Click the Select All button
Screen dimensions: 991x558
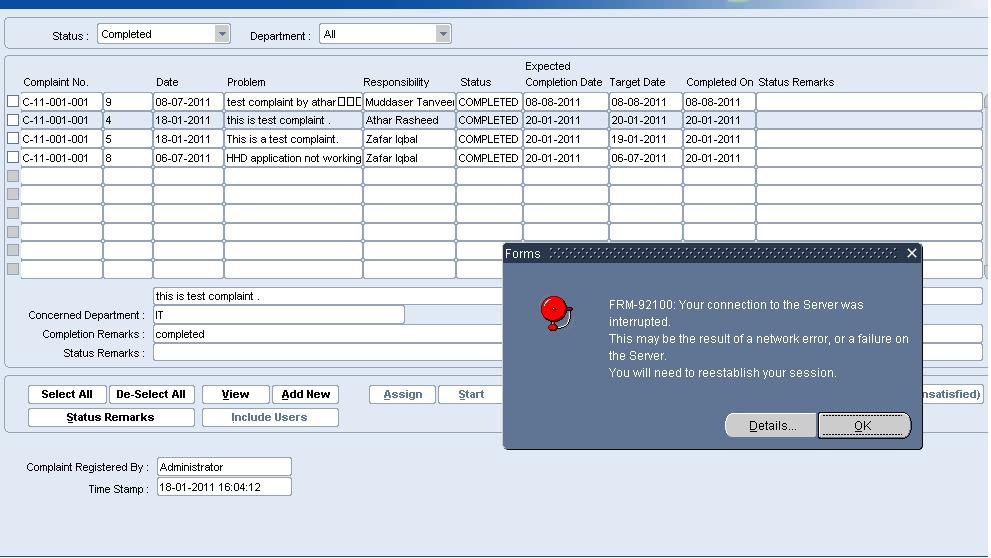pyautogui.click(x=67, y=394)
